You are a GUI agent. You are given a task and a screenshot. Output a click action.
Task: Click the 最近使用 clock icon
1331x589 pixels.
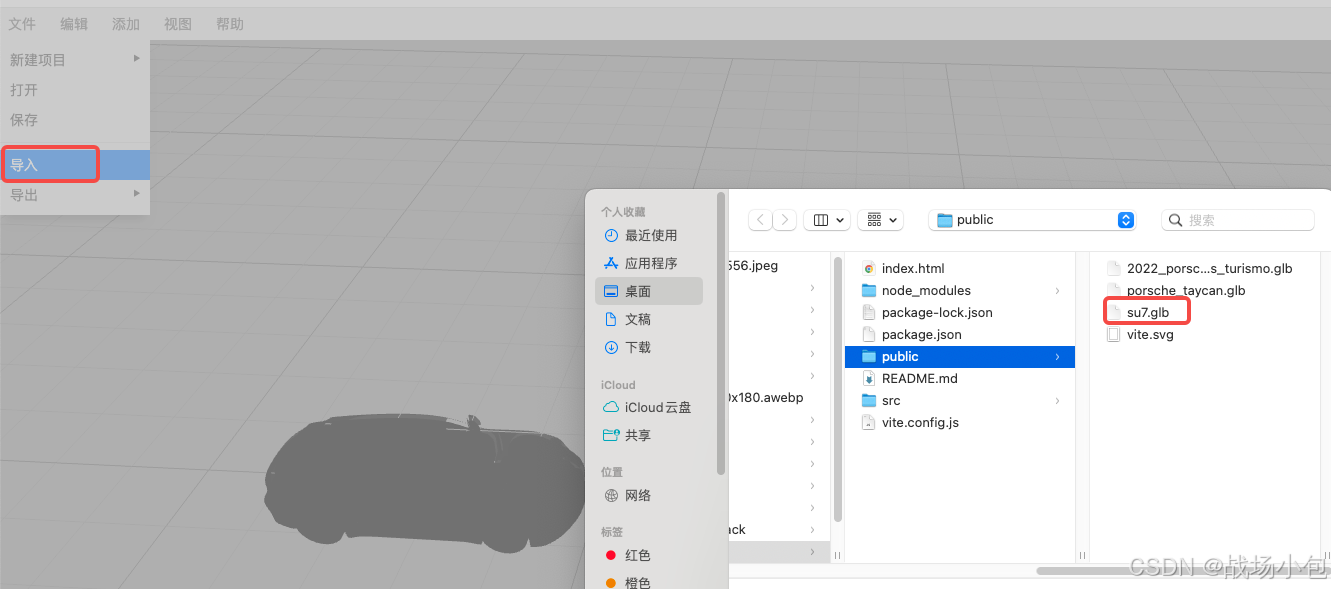[x=612, y=236]
